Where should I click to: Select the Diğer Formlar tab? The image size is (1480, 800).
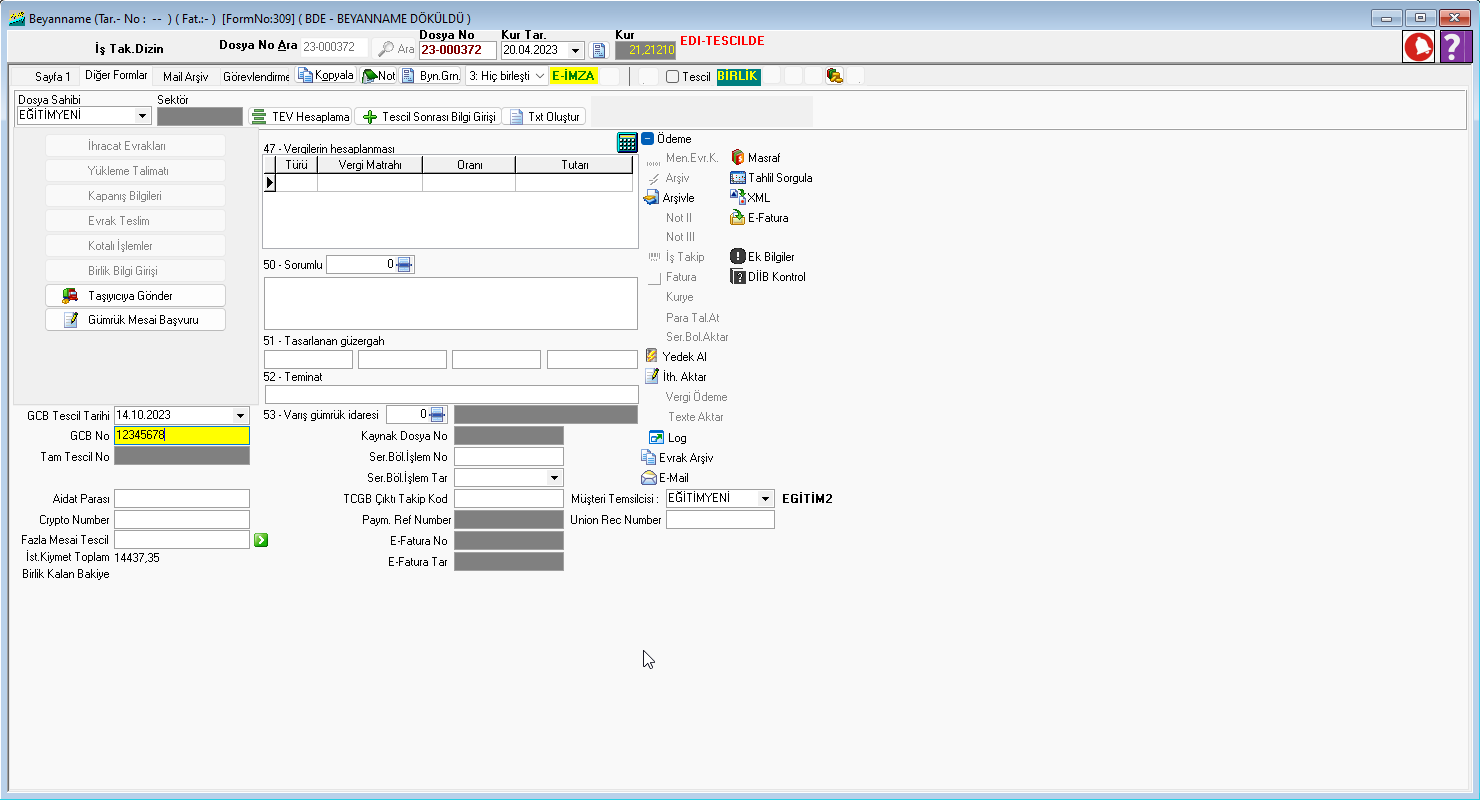[x=116, y=75]
